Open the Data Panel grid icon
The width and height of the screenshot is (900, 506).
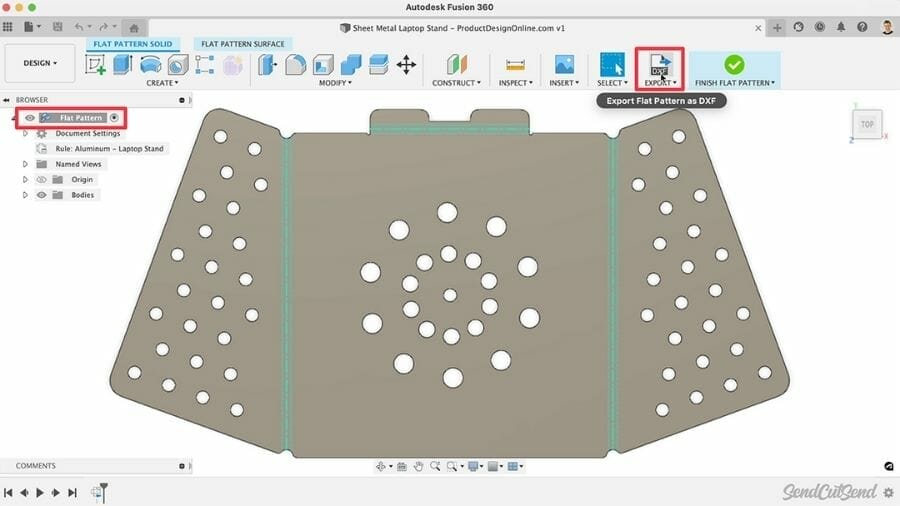(7, 26)
